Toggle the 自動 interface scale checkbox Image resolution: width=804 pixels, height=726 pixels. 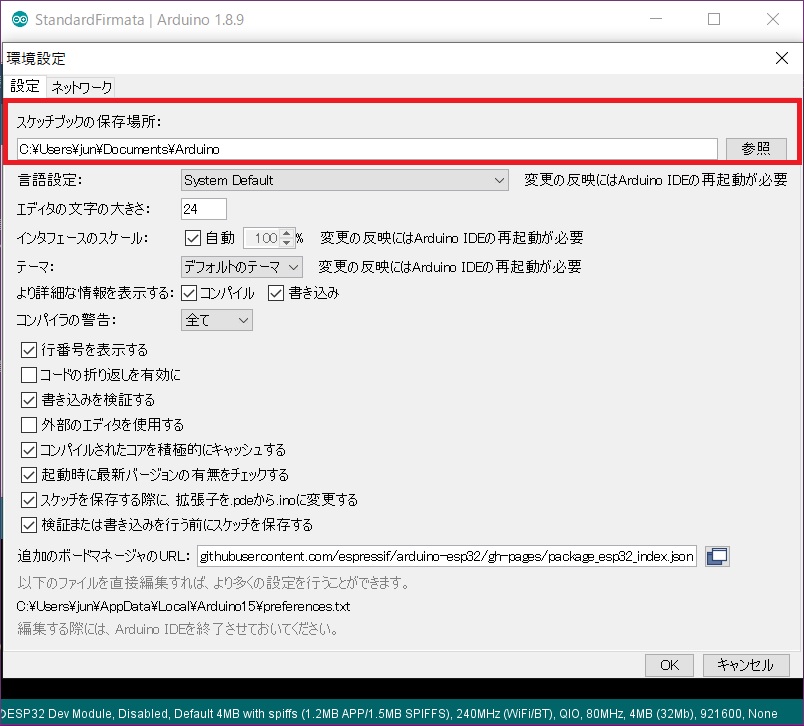pos(193,238)
